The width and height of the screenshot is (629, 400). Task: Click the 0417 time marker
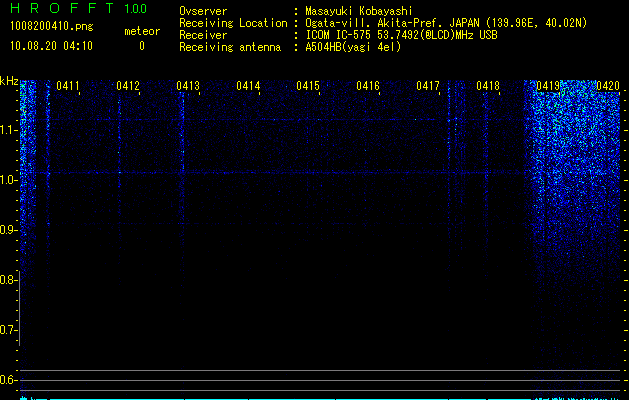pos(428,86)
